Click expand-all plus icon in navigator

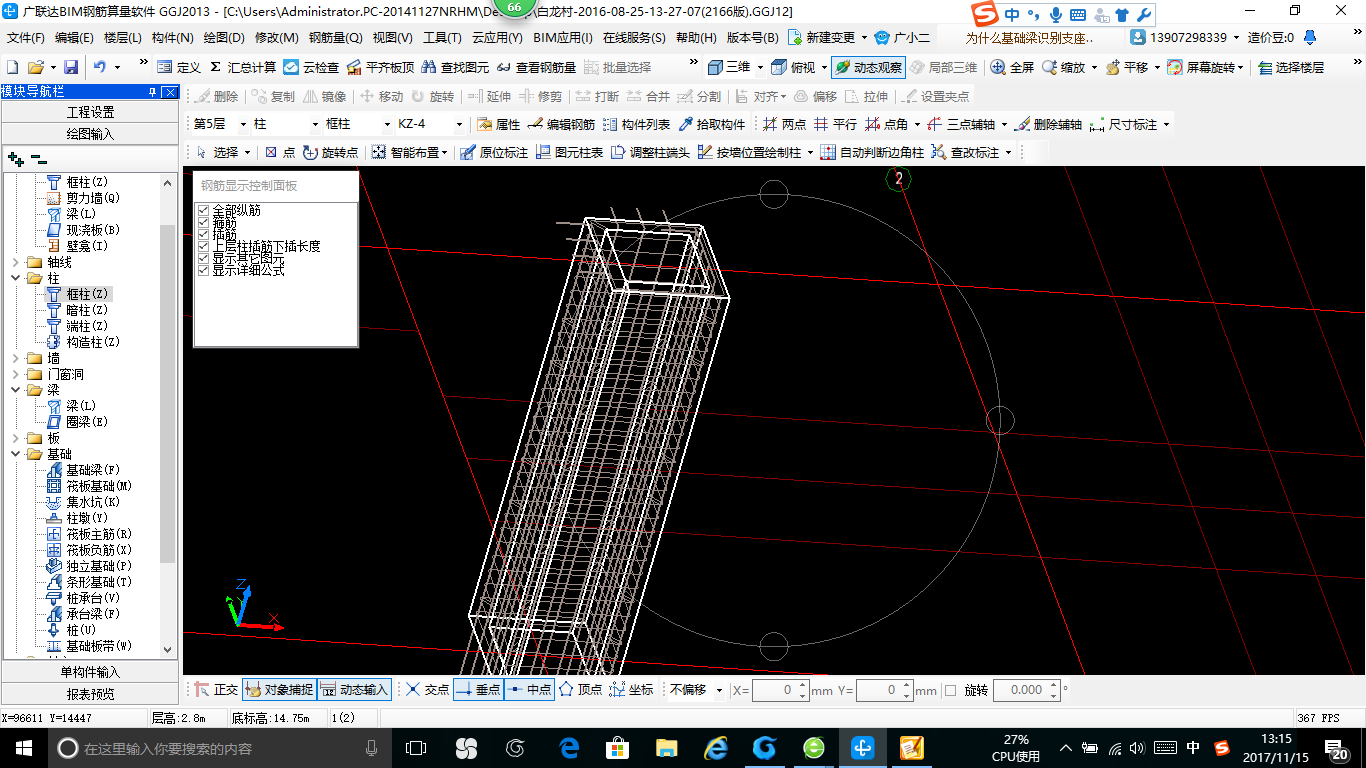[16, 158]
